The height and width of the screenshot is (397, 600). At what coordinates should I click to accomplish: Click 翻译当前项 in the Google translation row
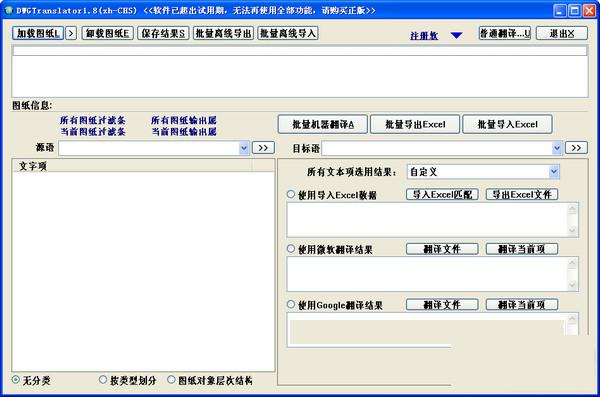point(522,304)
